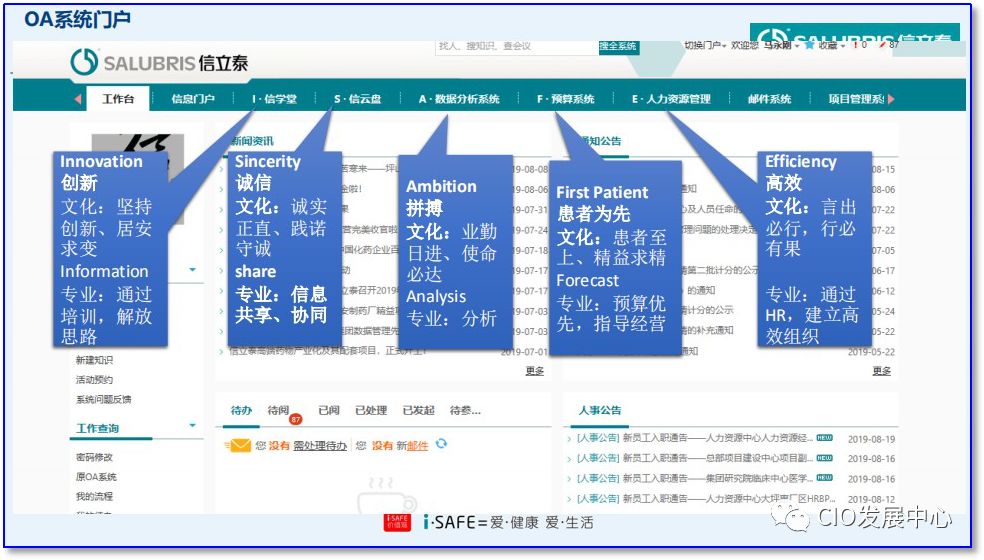
Task: Open the 信息门户 tab
Action: 193,99
